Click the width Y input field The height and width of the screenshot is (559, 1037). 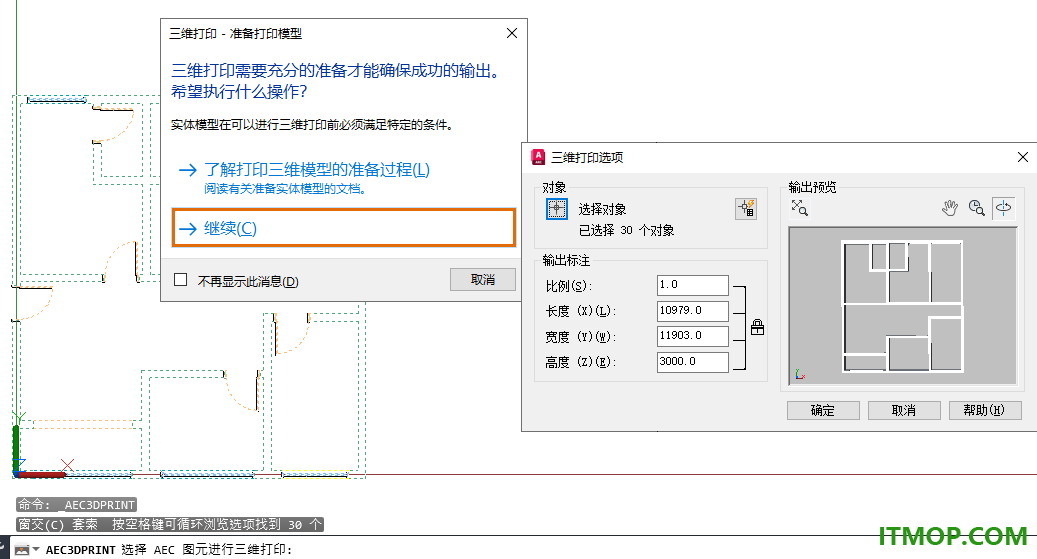click(x=692, y=336)
